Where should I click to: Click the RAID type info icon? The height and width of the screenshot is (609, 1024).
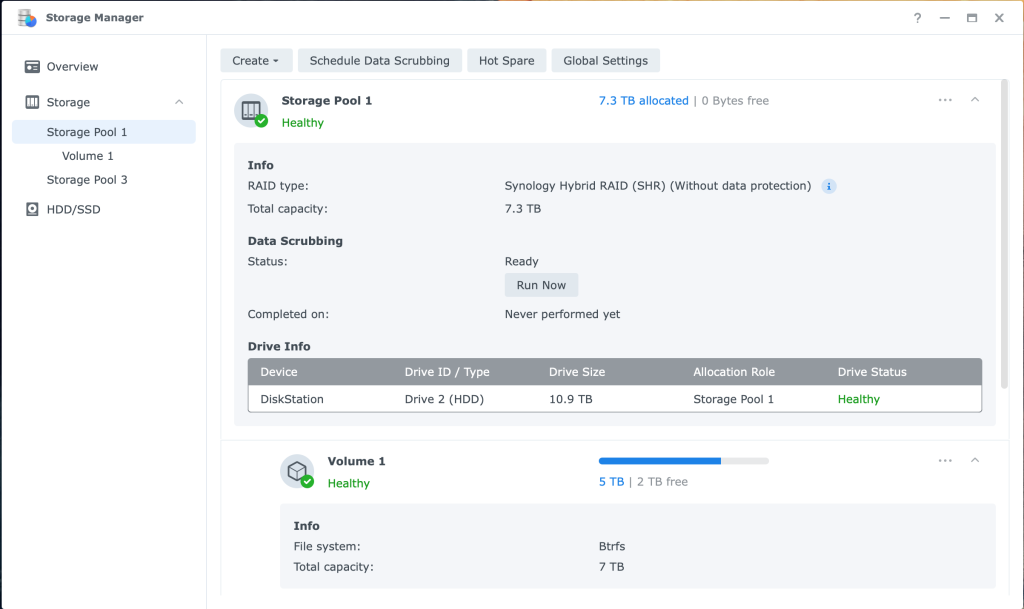[828, 186]
